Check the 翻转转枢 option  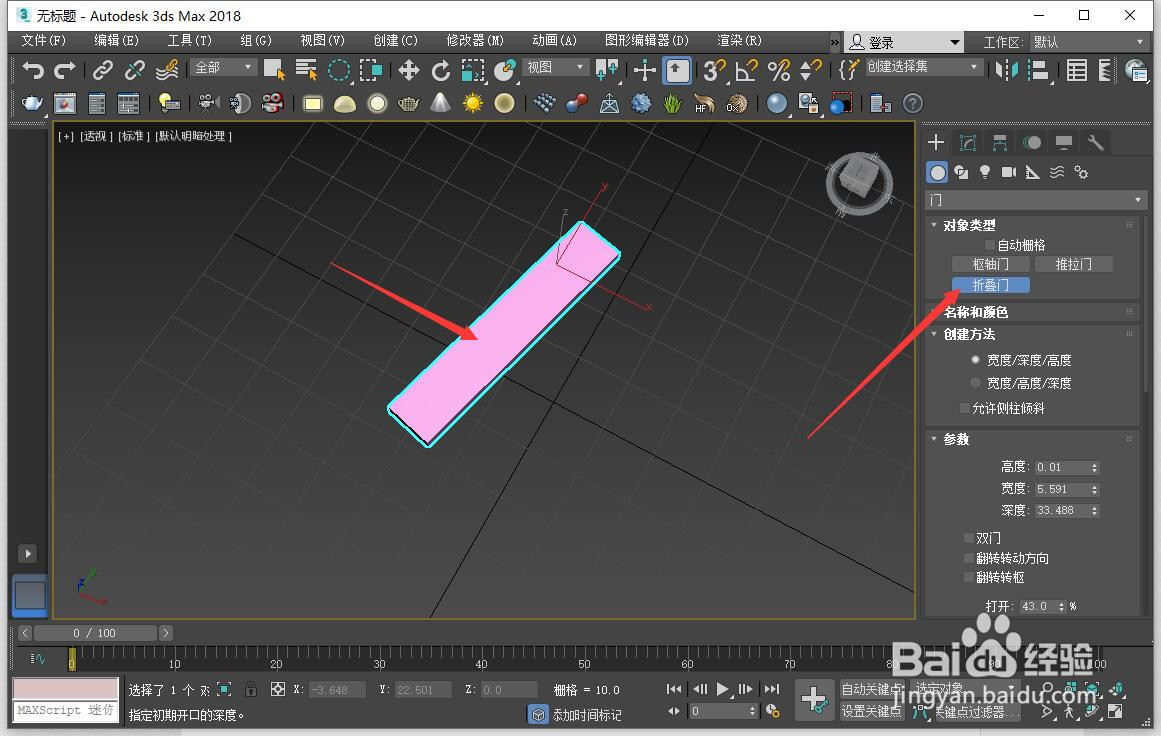(968, 578)
